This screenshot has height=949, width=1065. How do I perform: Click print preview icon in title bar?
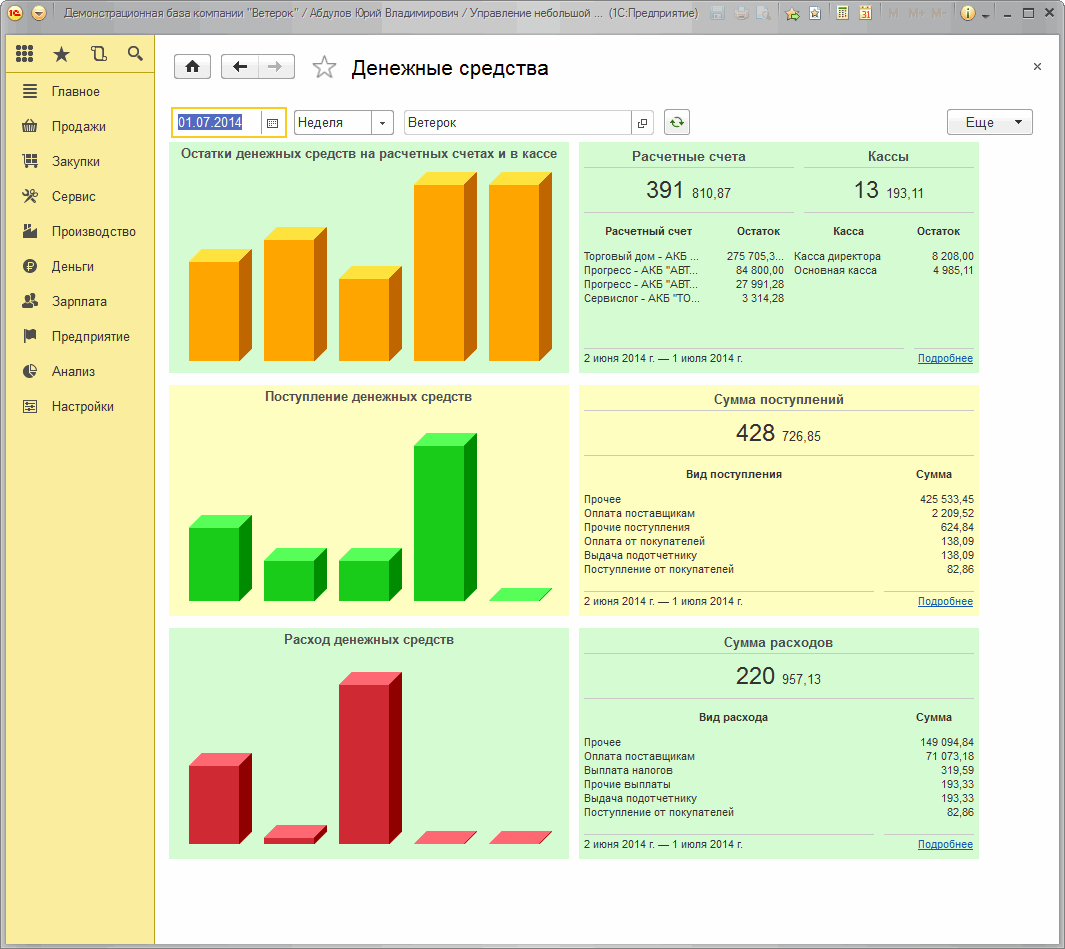click(764, 13)
